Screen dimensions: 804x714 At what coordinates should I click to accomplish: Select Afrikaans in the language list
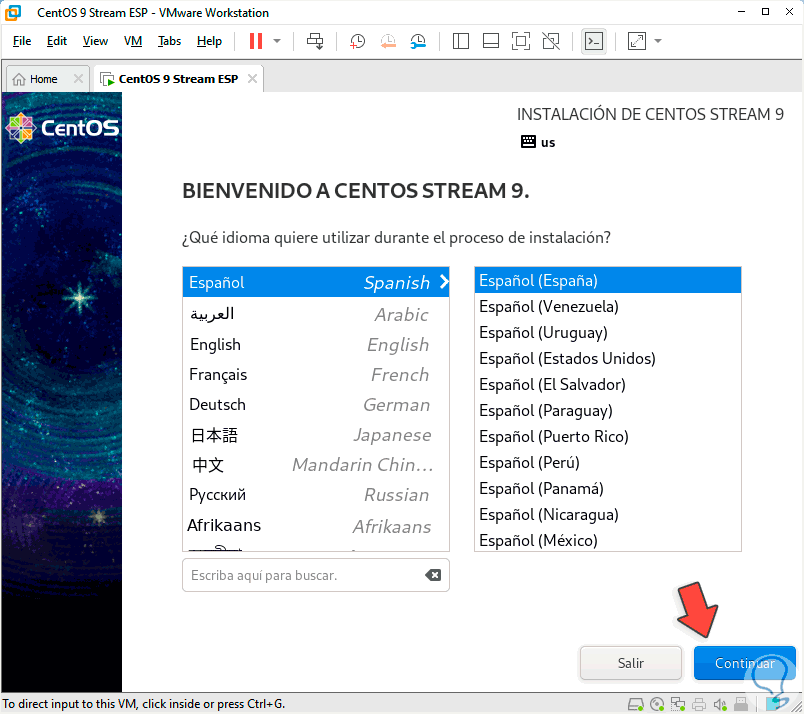316,525
